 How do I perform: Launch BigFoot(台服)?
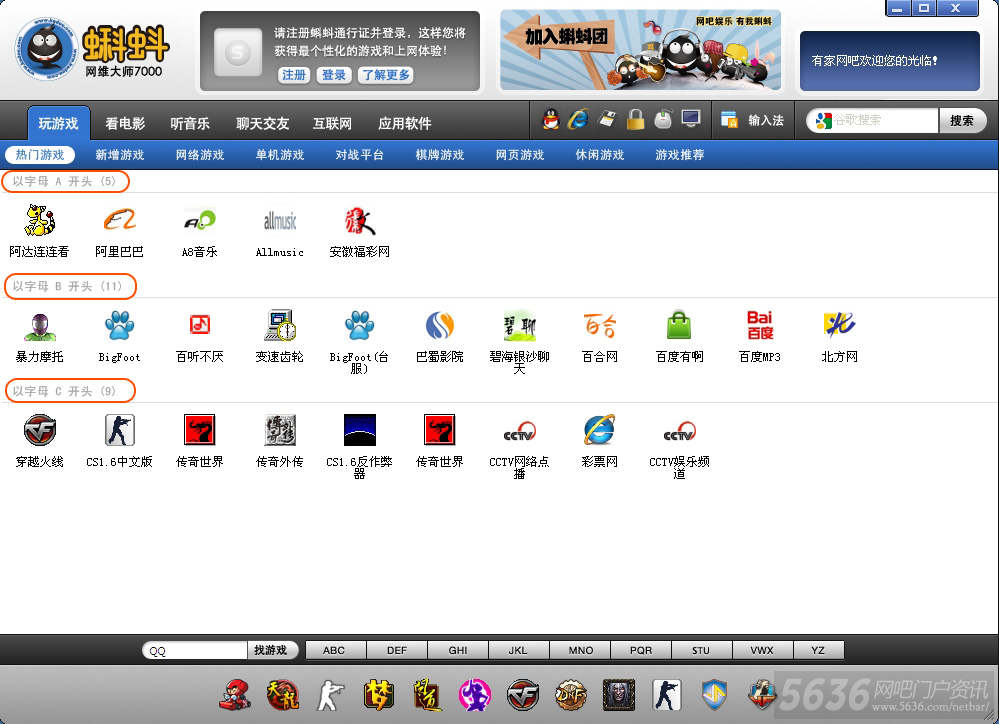pos(359,342)
